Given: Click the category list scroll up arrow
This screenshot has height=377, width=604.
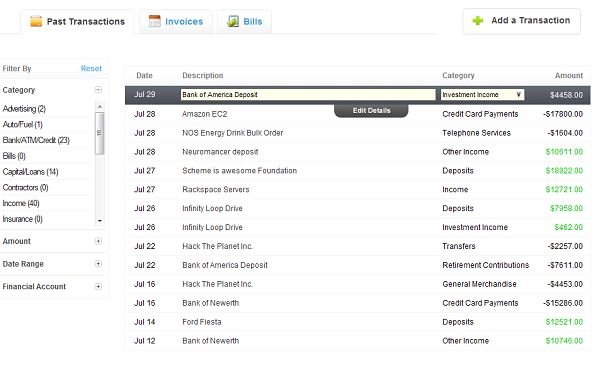Looking at the screenshot, I should click(x=100, y=106).
